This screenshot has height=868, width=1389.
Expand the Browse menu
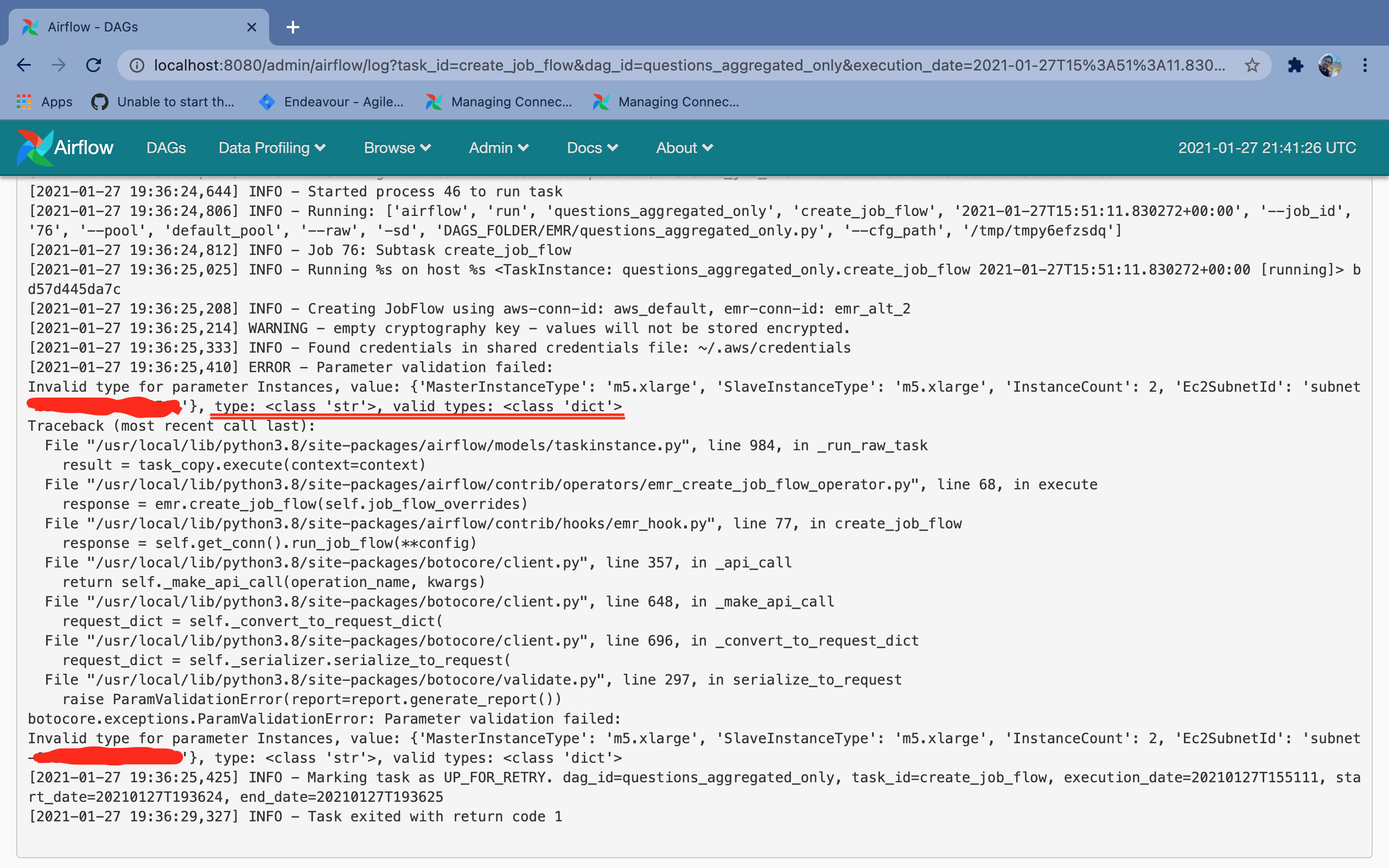(x=397, y=148)
